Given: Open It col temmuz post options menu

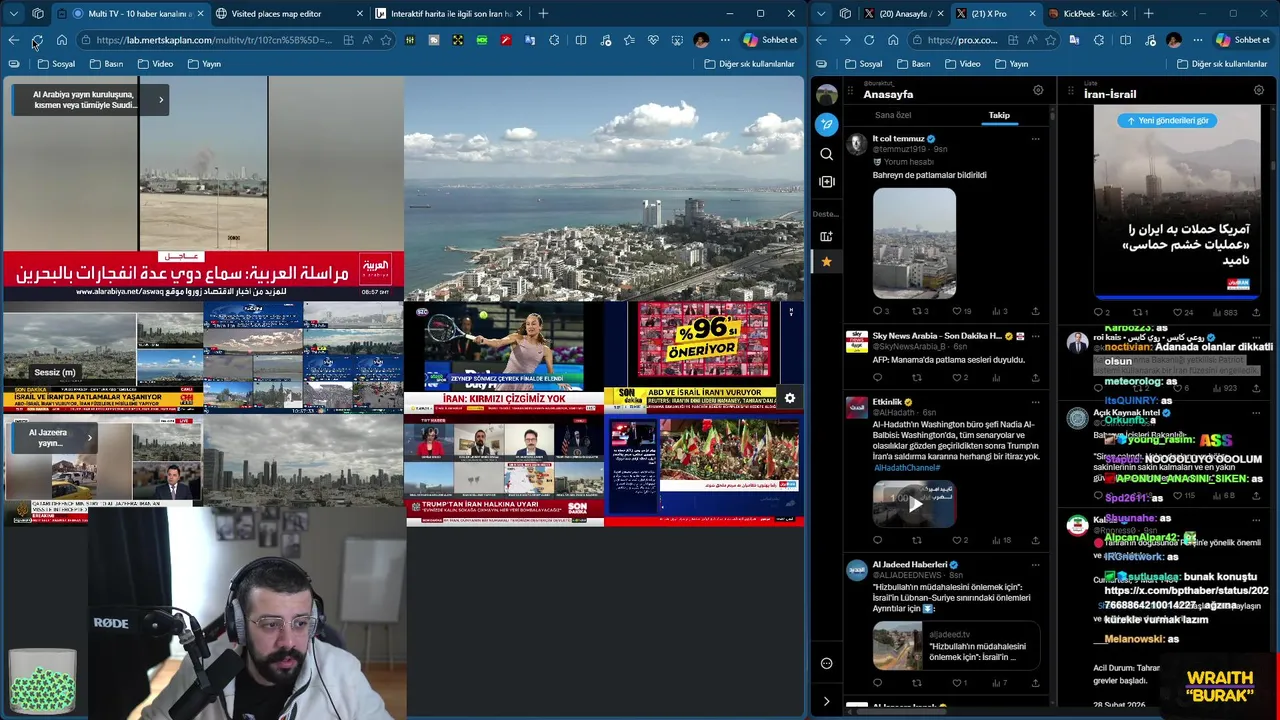Looking at the screenshot, I should tap(1035, 139).
